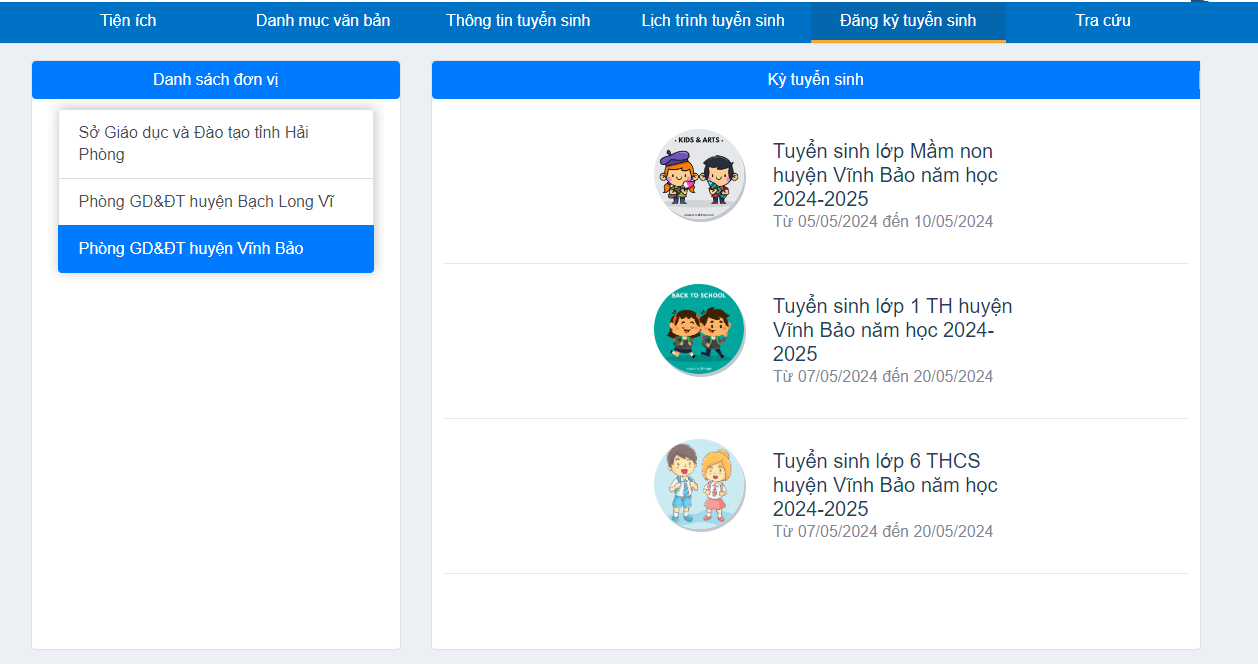
Task: Click the 05/05/2024 đến 10/05/2024 date text
Action: pos(882,222)
